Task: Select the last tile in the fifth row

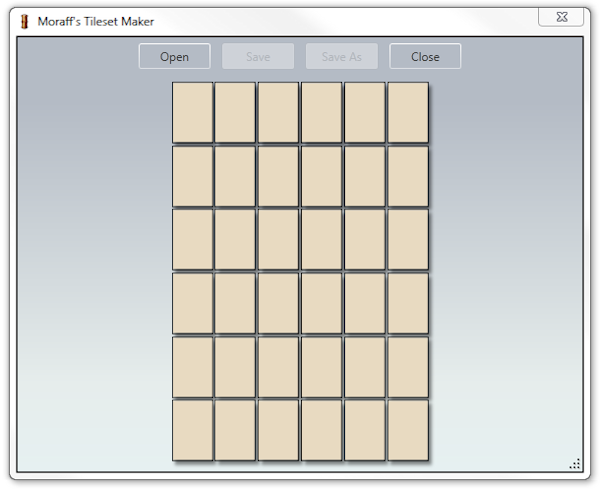Action: coord(408,367)
